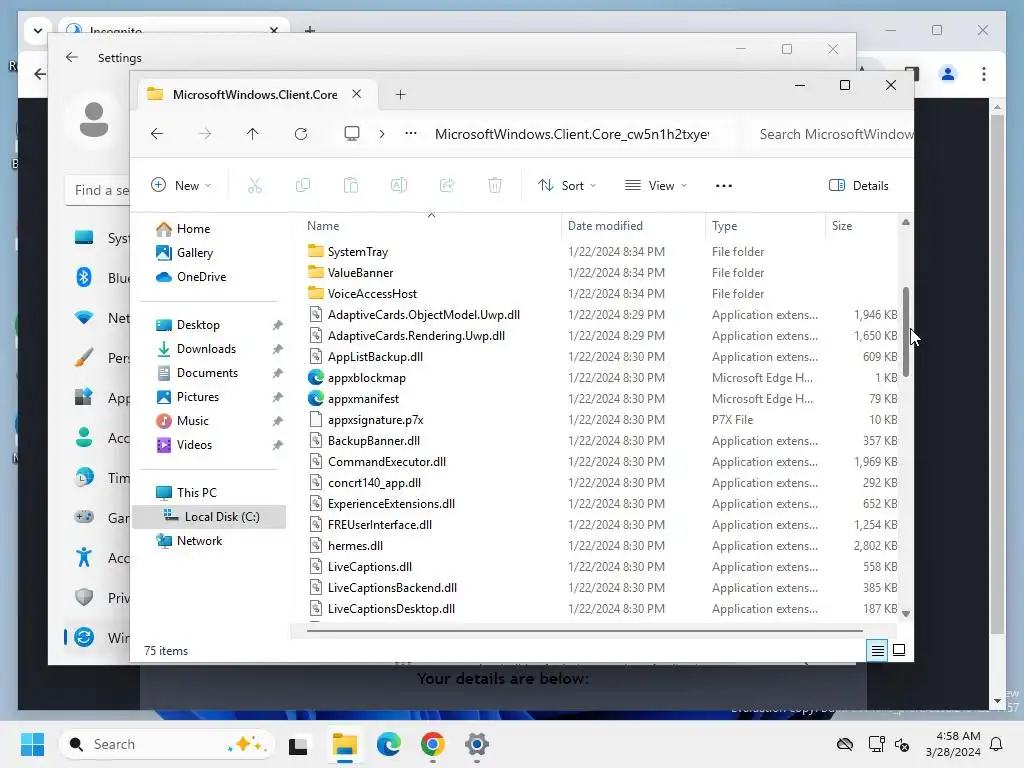Select the appxmanifest file
This screenshot has height=768, width=1024.
click(363, 398)
